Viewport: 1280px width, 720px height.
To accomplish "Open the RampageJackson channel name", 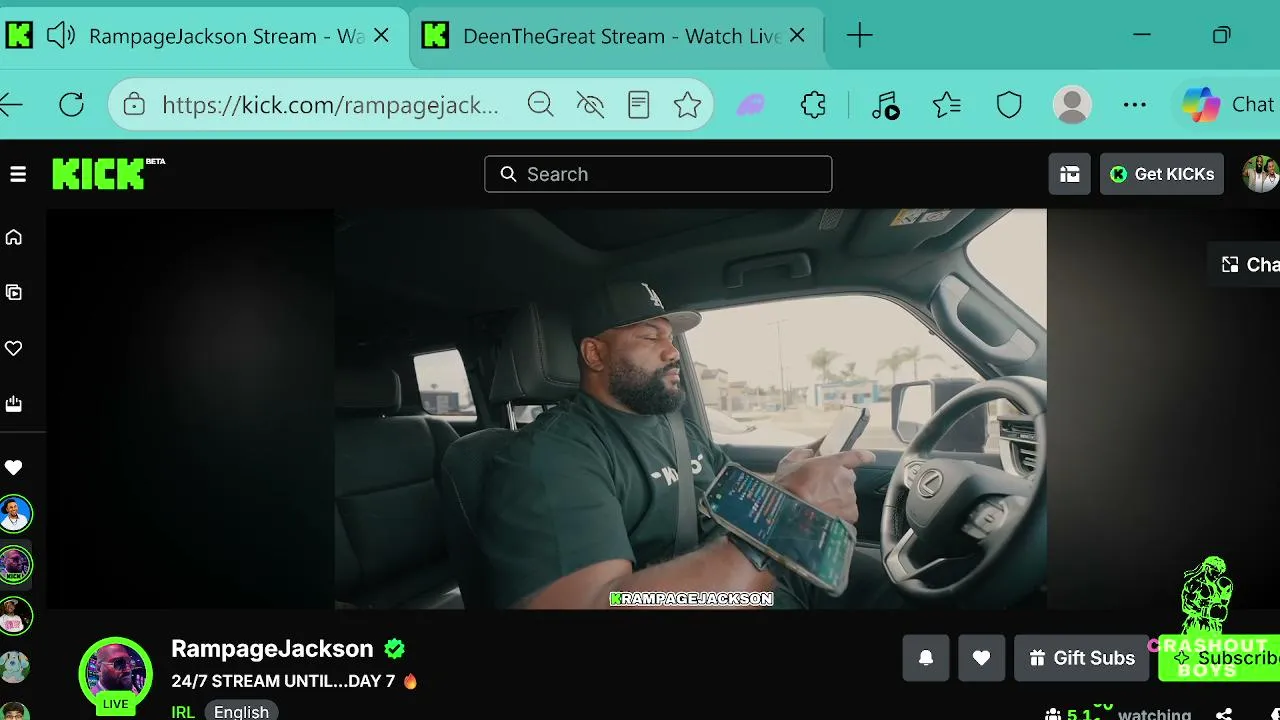I will tap(272, 648).
